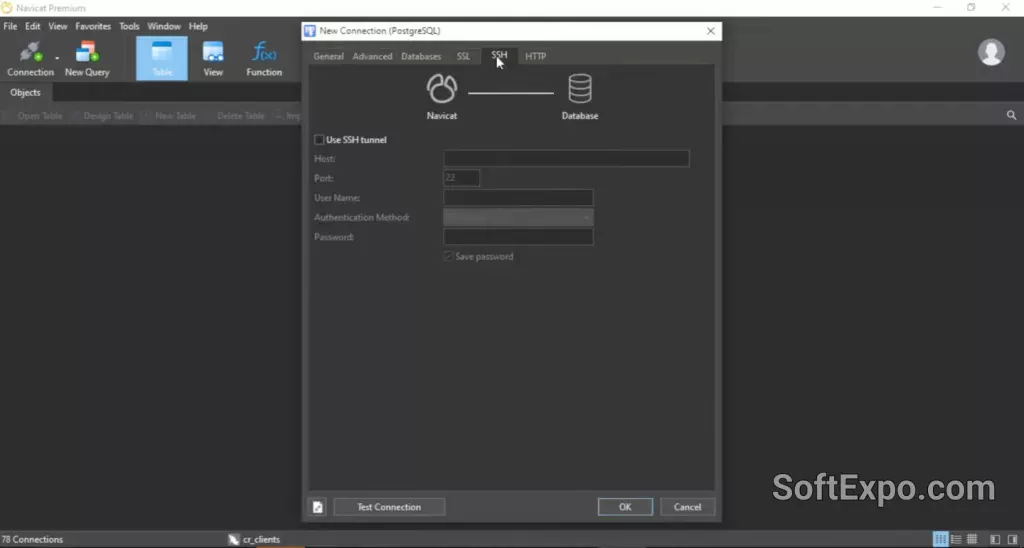Click the SSH Port field
Screen dimensions: 1024x548
pos(462,178)
